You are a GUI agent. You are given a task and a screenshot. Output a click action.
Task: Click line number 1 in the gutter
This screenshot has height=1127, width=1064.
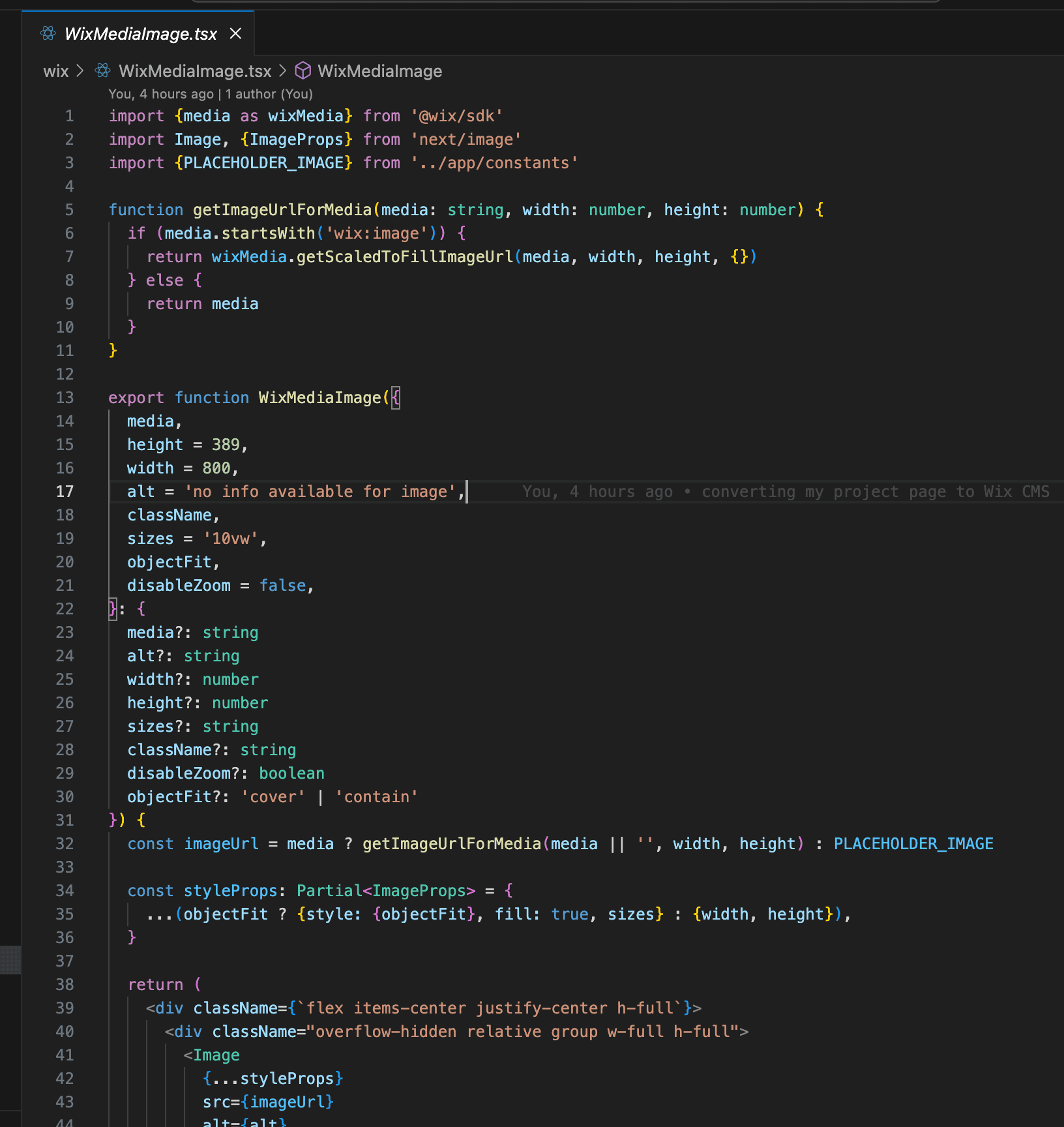click(x=69, y=116)
